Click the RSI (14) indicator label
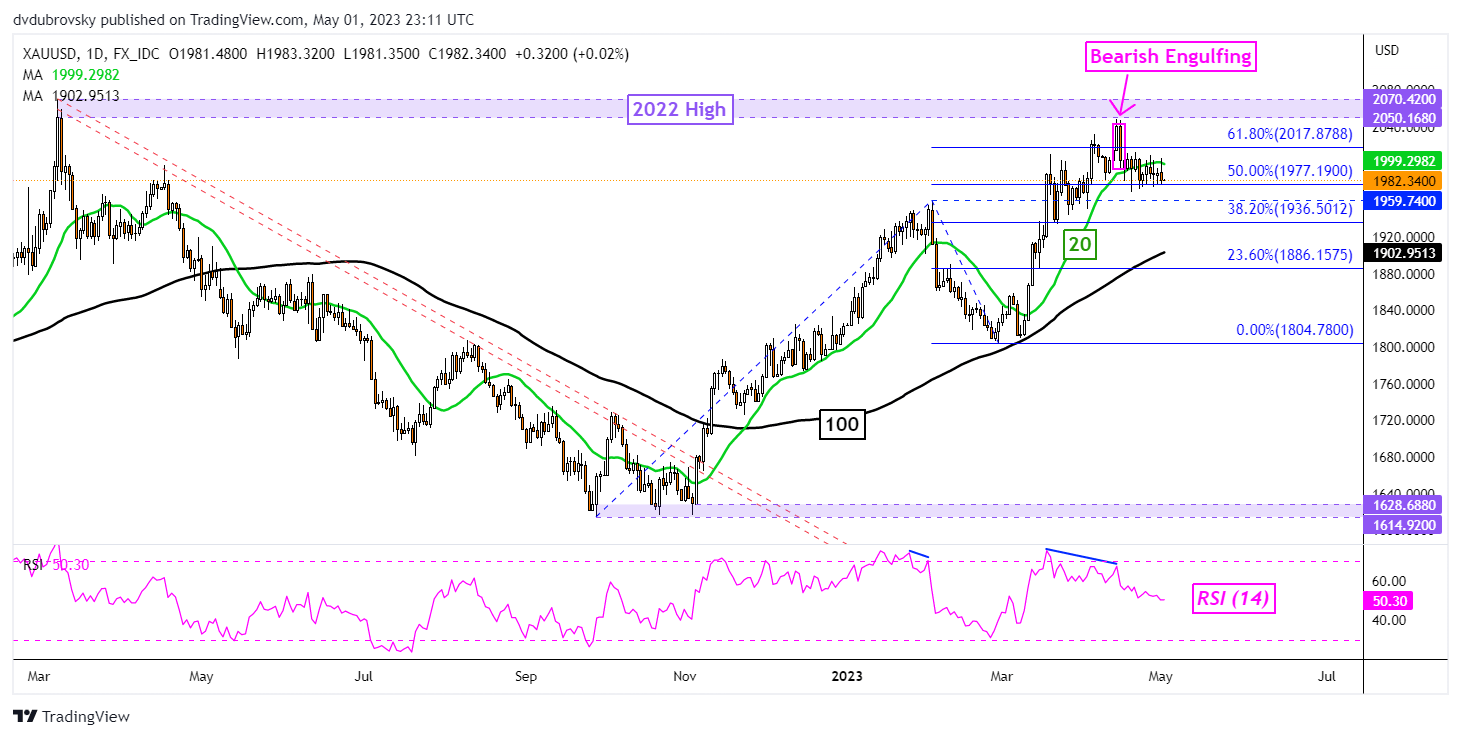Viewport: 1461px width, 738px height. [1234, 600]
